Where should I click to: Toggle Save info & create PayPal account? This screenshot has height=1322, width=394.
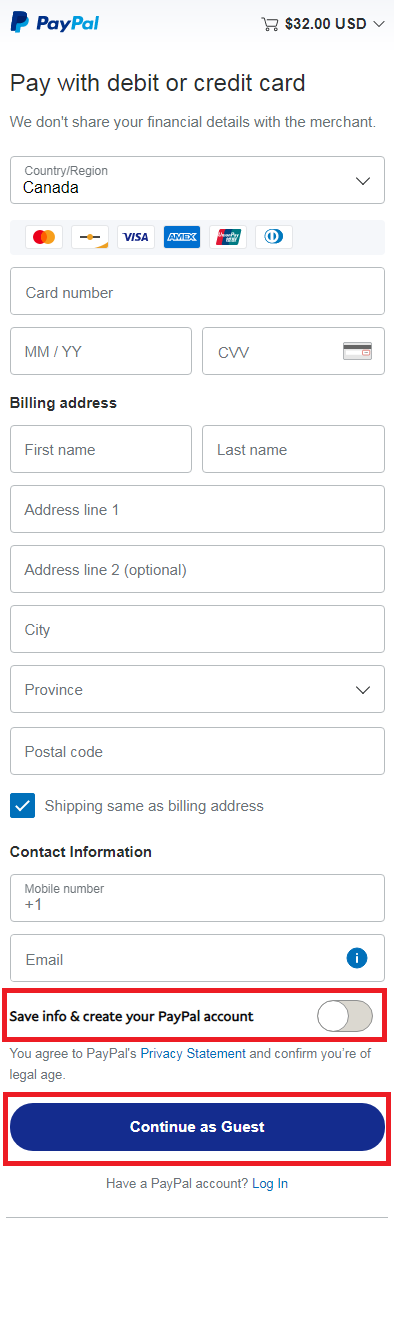pos(345,1016)
